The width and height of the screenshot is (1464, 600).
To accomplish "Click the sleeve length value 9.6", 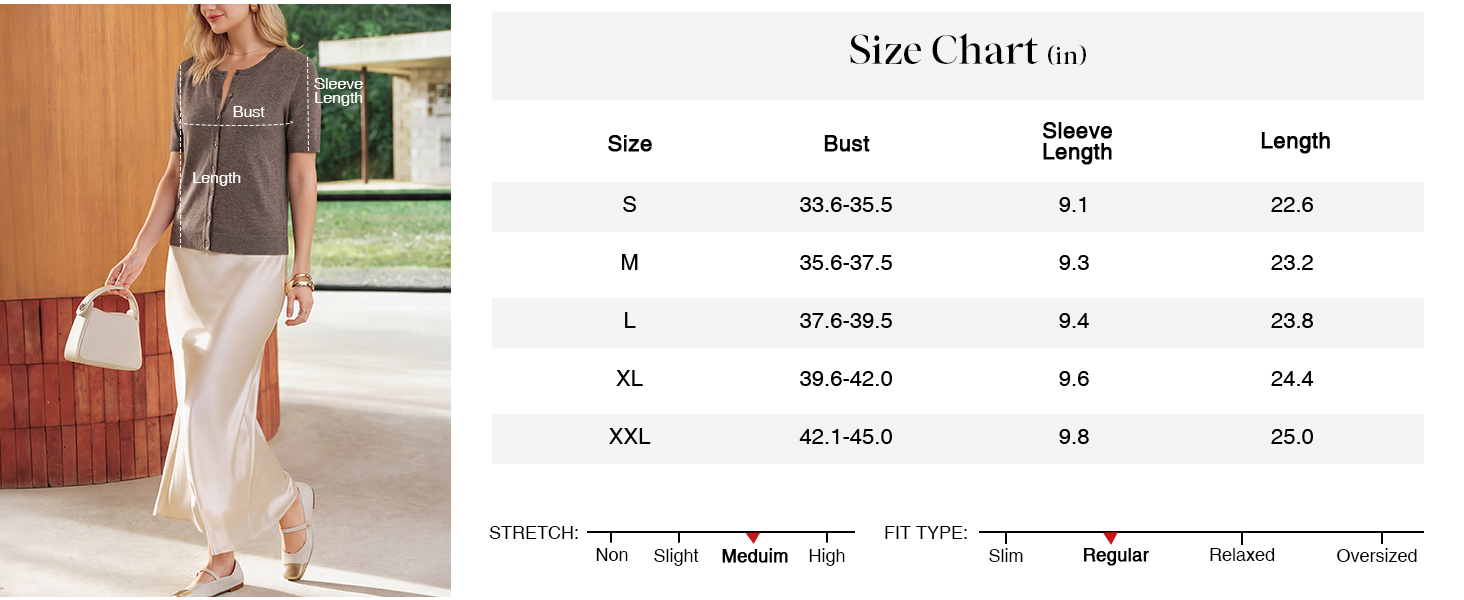I will [x=1073, y=379].
